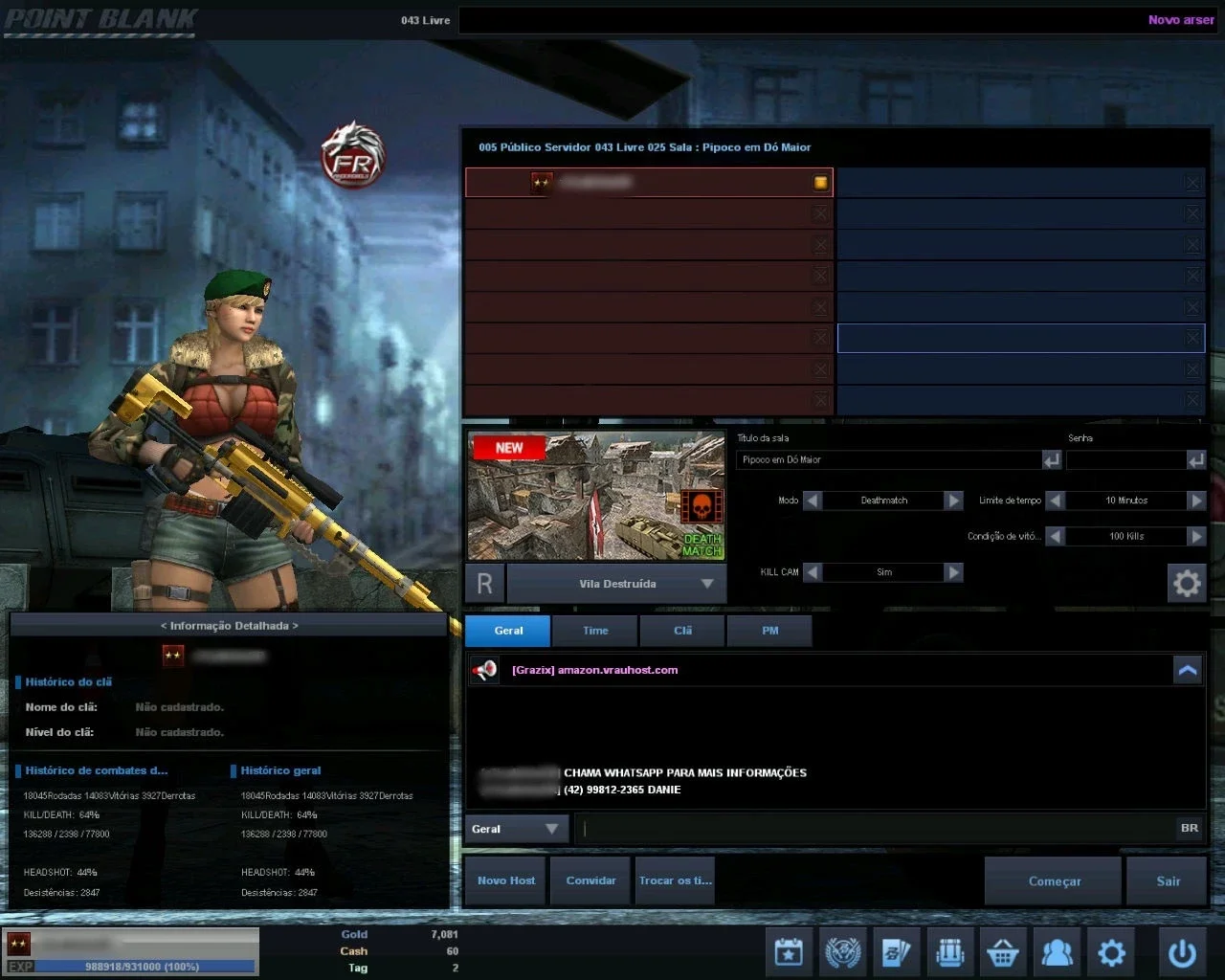Open the events calendar icon

(x=789, y=952)
